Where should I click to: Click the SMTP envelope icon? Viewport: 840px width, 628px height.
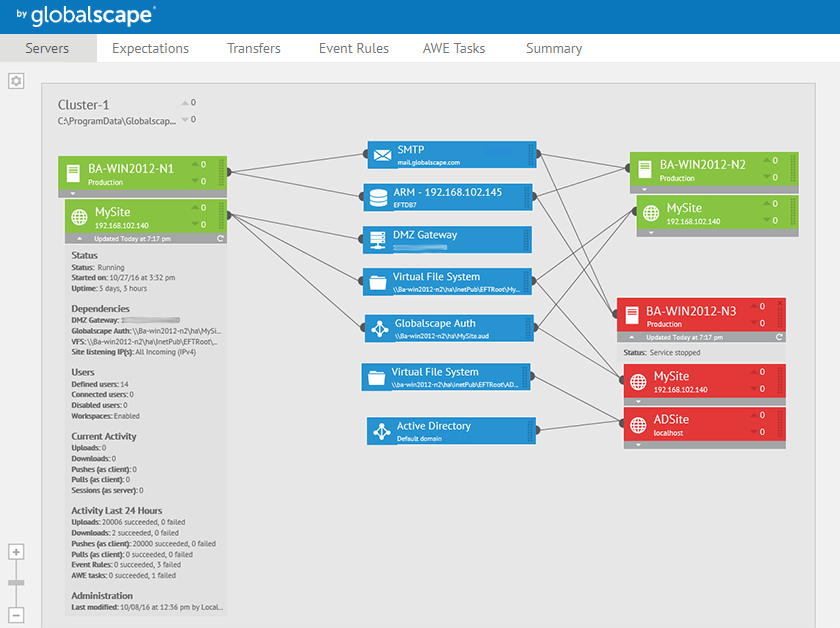click(x=382, y=155)
